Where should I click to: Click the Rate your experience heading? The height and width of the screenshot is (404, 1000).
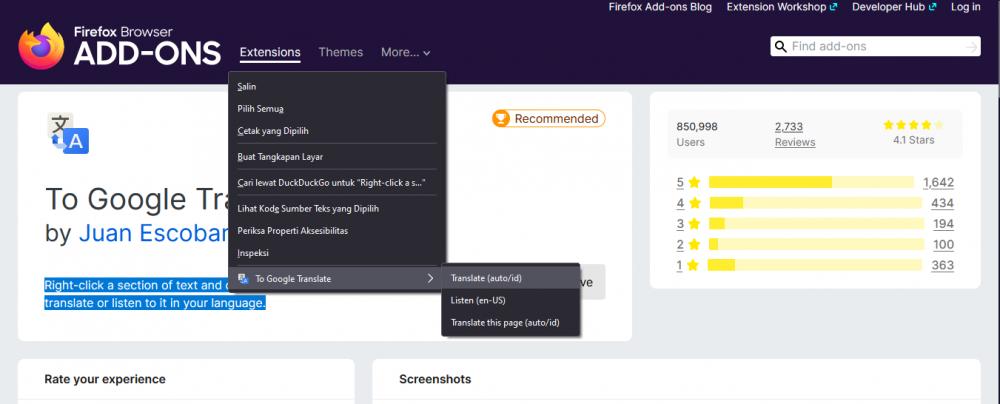coord(105,379)
